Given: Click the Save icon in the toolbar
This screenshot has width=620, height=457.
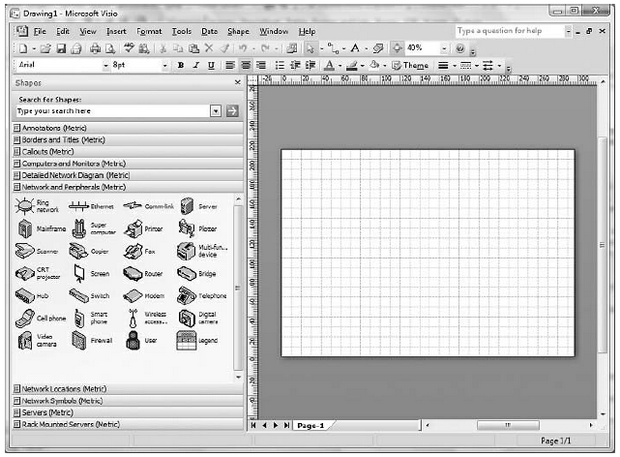Looking at the screenshot, I should (61, 48).
